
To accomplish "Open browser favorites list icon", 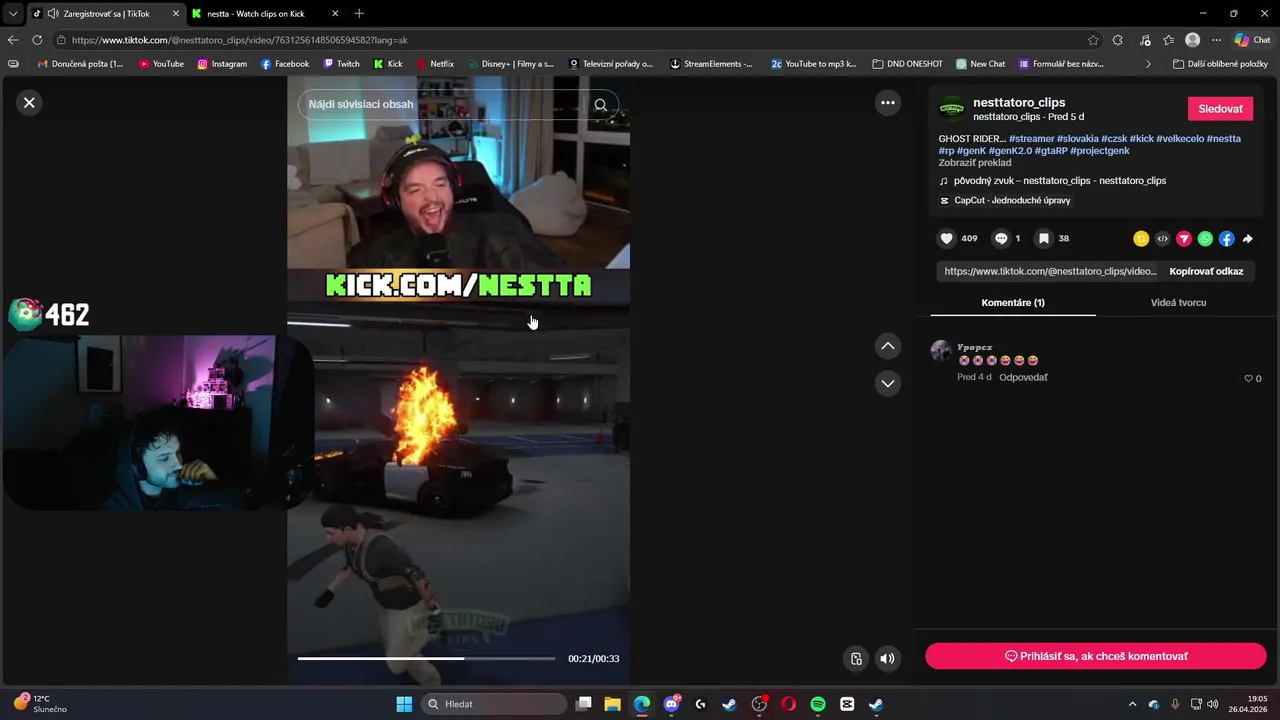I will point(1168,40).
